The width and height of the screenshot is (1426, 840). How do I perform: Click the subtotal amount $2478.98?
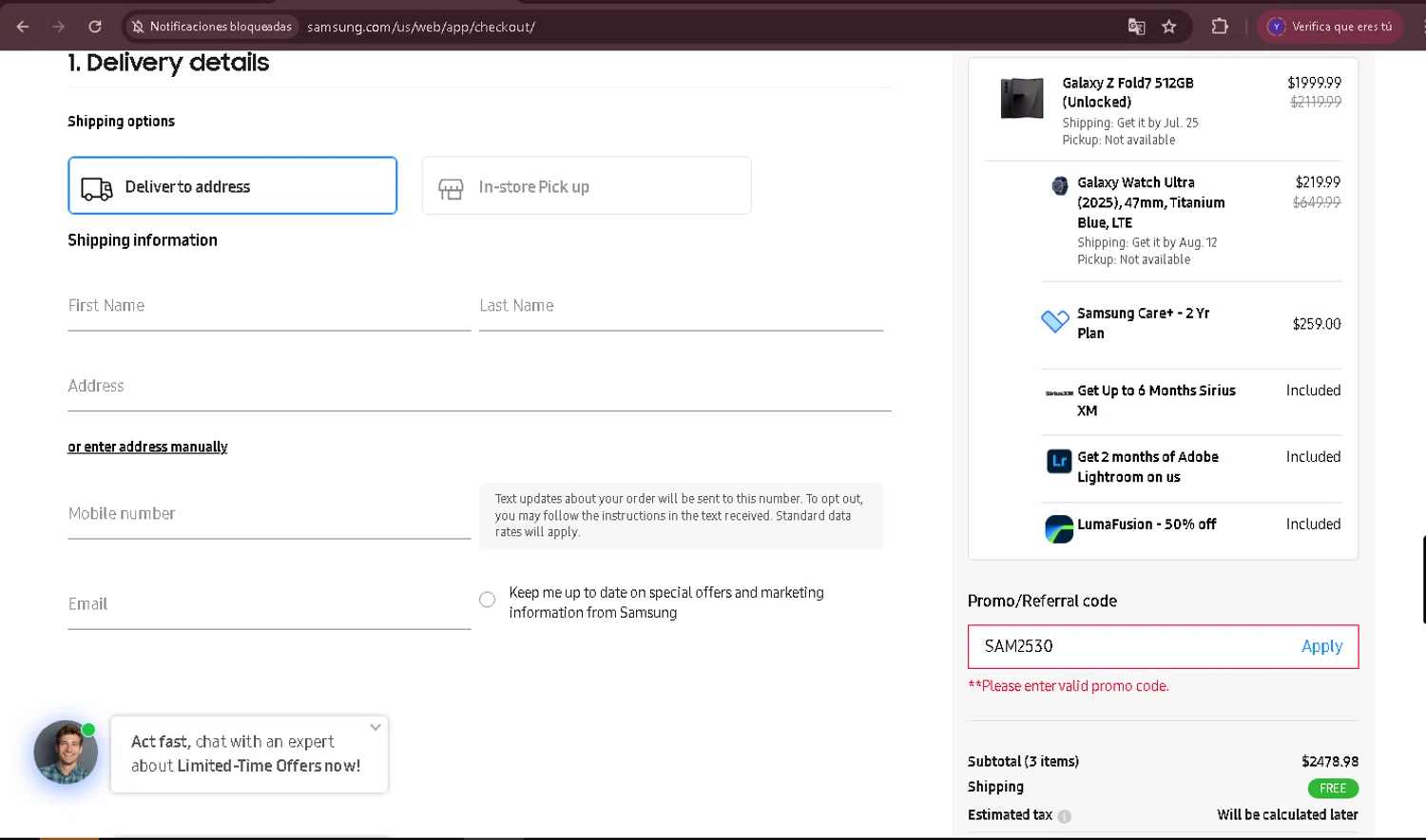click(x=1330, y=762)
